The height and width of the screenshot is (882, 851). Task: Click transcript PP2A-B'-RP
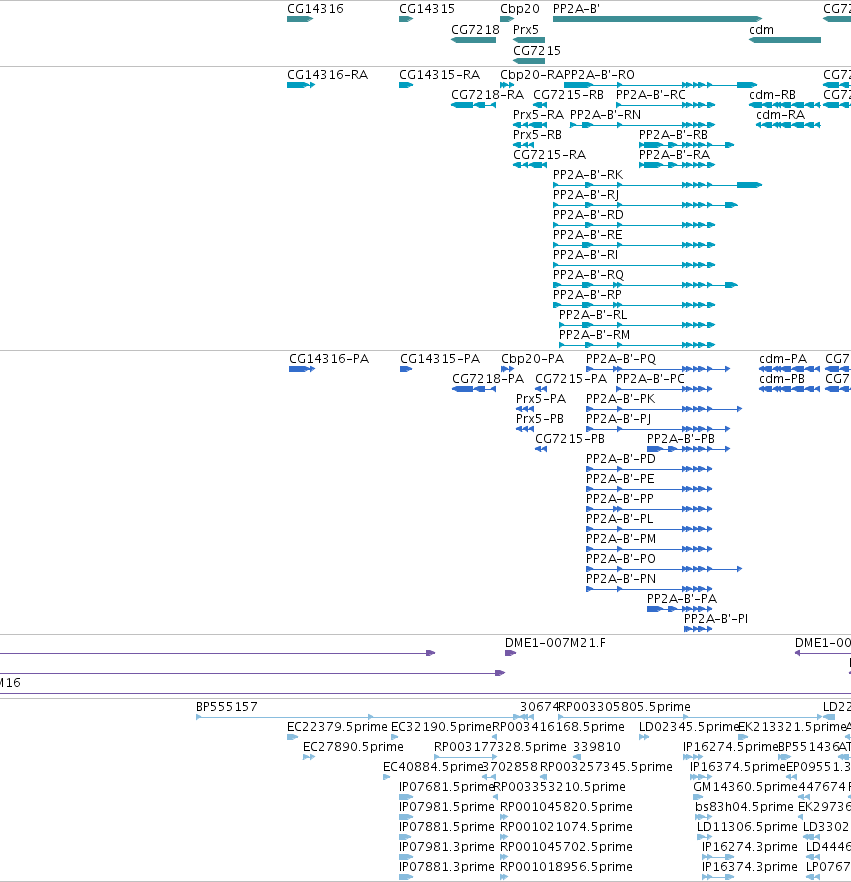pyautogui.click(x=587, y=295)
